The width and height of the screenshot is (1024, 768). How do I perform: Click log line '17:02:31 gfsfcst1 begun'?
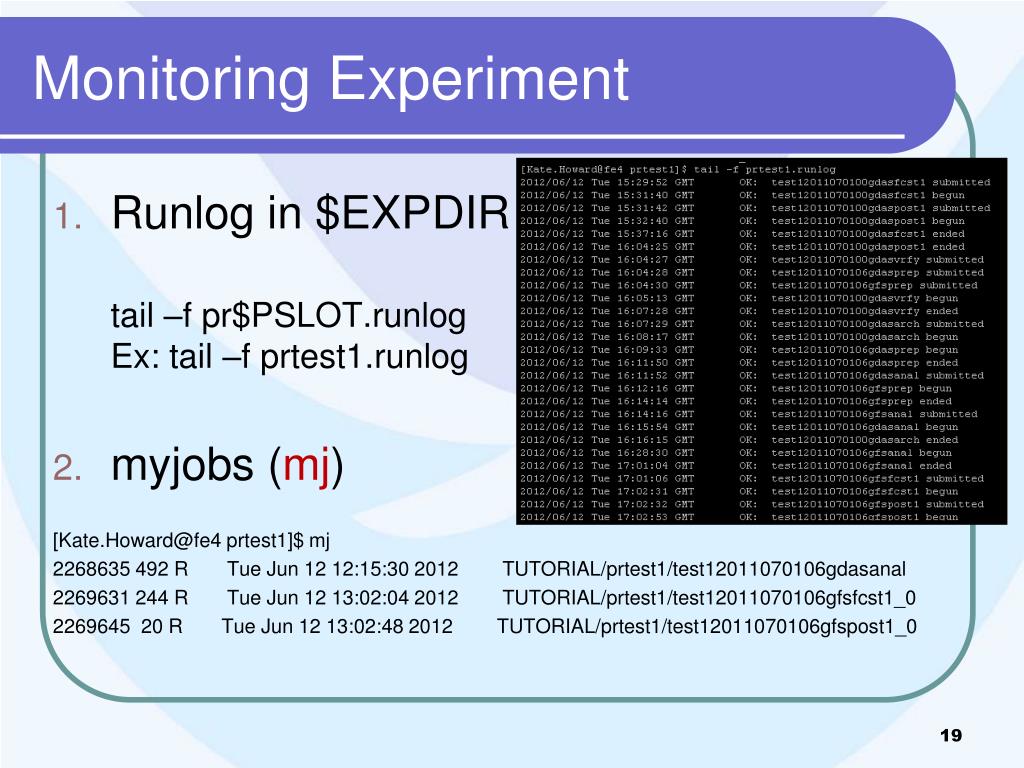coord(739,491)
